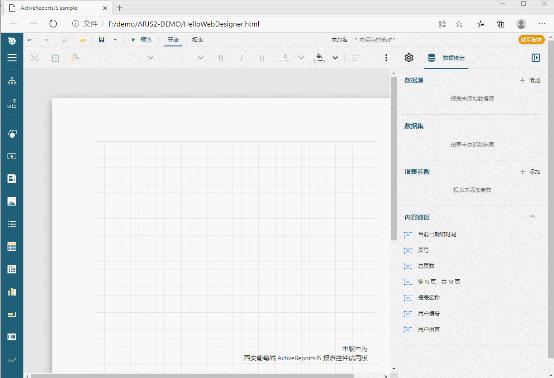The height and width of the screenshot is (378, 554).
Task: Click the design canvas horizontal scrollbar
Action: pos(192,376)
